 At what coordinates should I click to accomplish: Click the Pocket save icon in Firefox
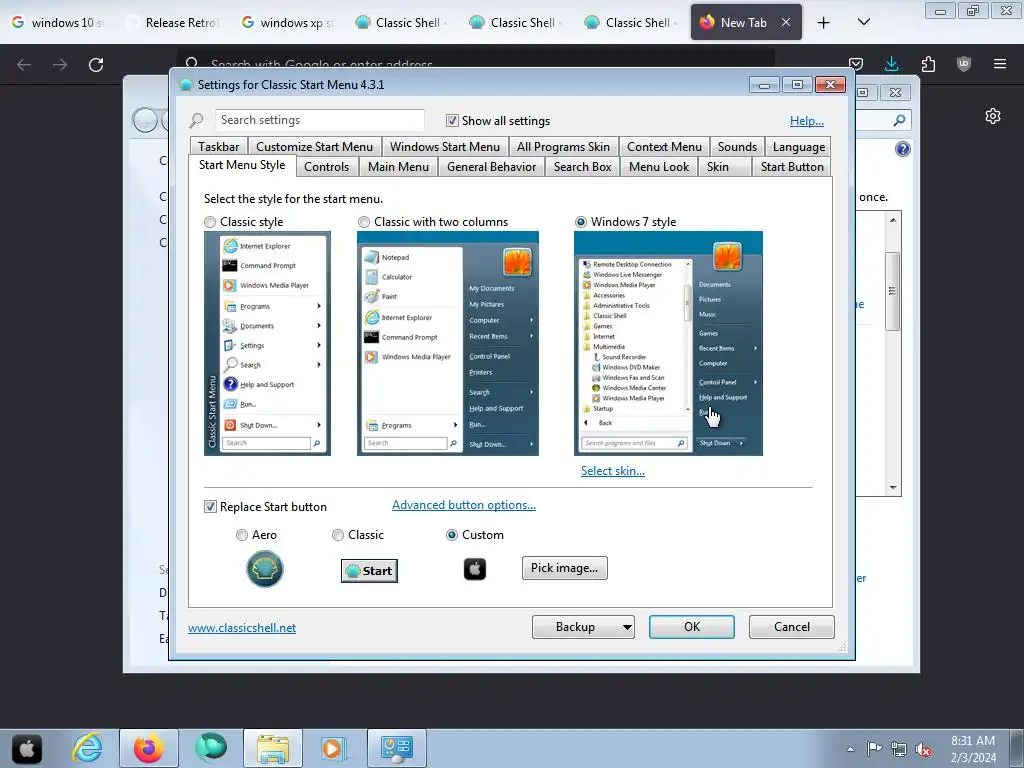(856, 64)
